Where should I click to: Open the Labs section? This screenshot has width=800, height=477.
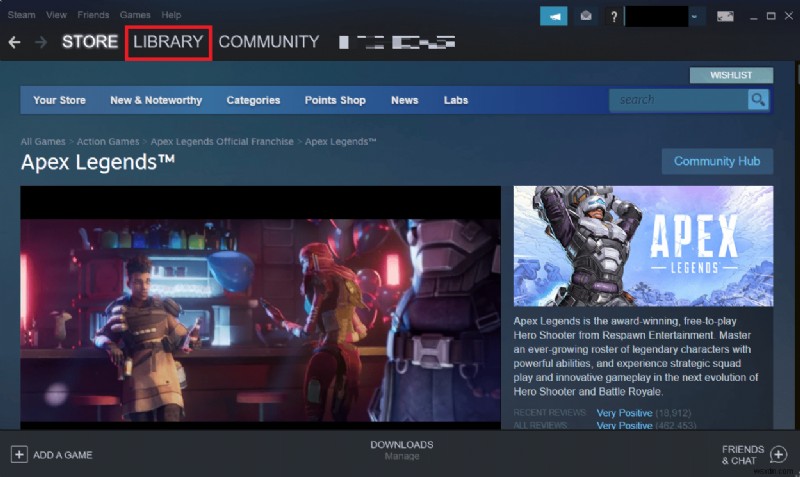point(456,100)
